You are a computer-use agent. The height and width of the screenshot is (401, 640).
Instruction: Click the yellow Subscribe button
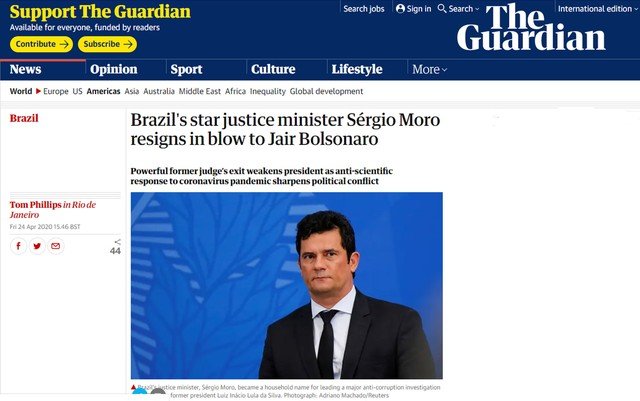click(107, 44)
